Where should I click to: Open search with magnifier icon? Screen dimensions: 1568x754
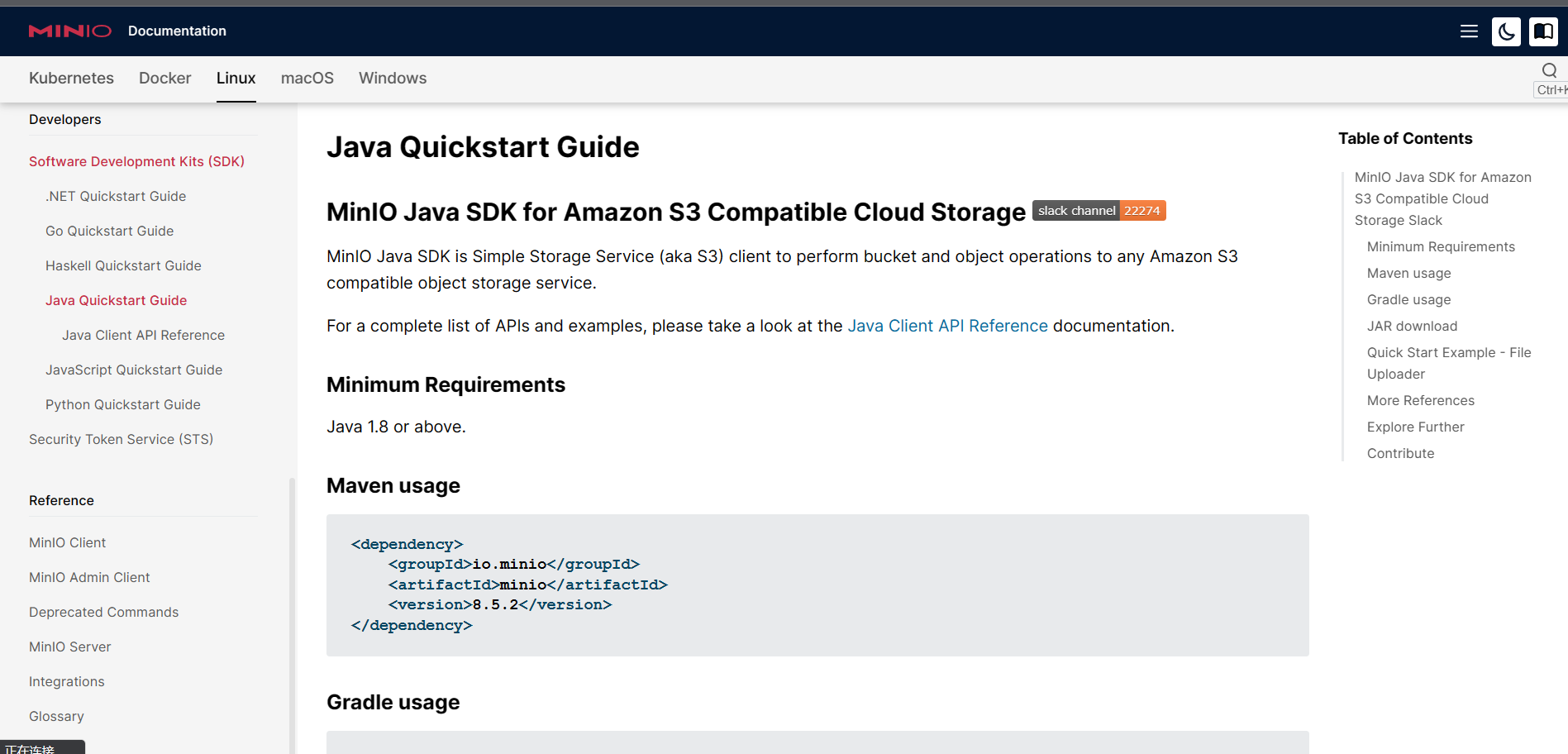click(x=1549, y=70)
